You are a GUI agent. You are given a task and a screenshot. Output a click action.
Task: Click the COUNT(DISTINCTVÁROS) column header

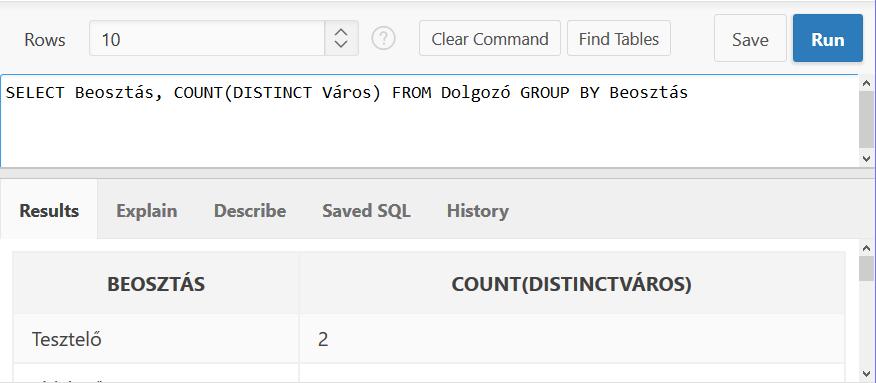[x=572, y=284]
